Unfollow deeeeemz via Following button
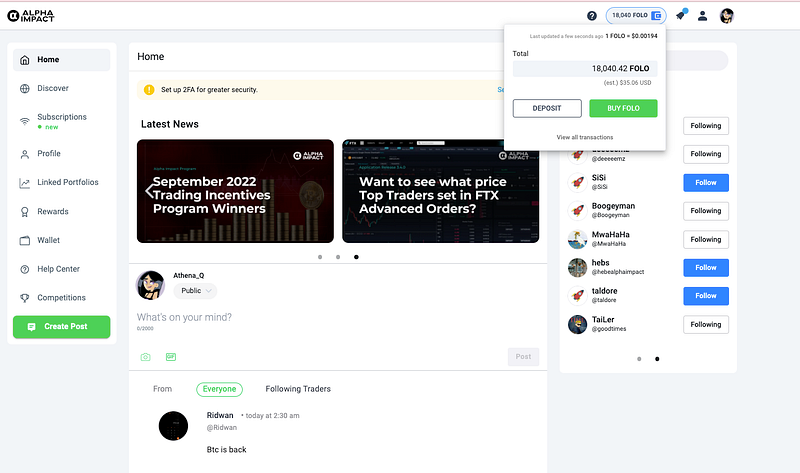800x473 pixels. click(706, 154)
